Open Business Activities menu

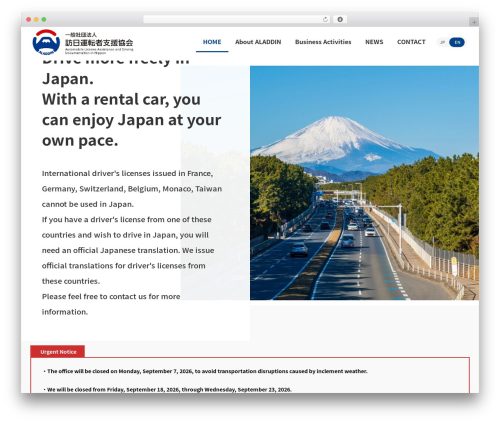pos(323,42)
